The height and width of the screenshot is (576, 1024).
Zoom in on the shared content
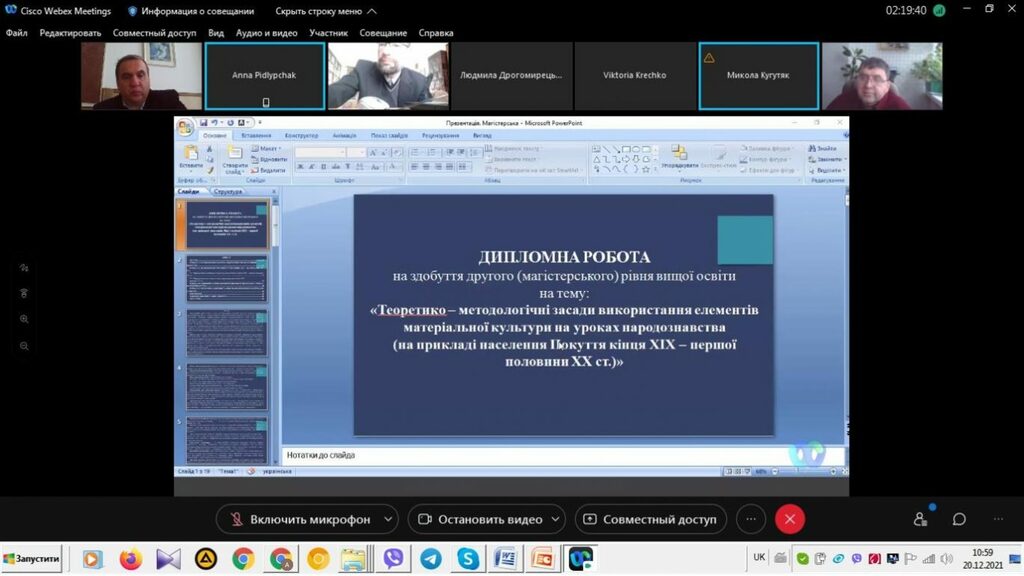click(24, 319)
